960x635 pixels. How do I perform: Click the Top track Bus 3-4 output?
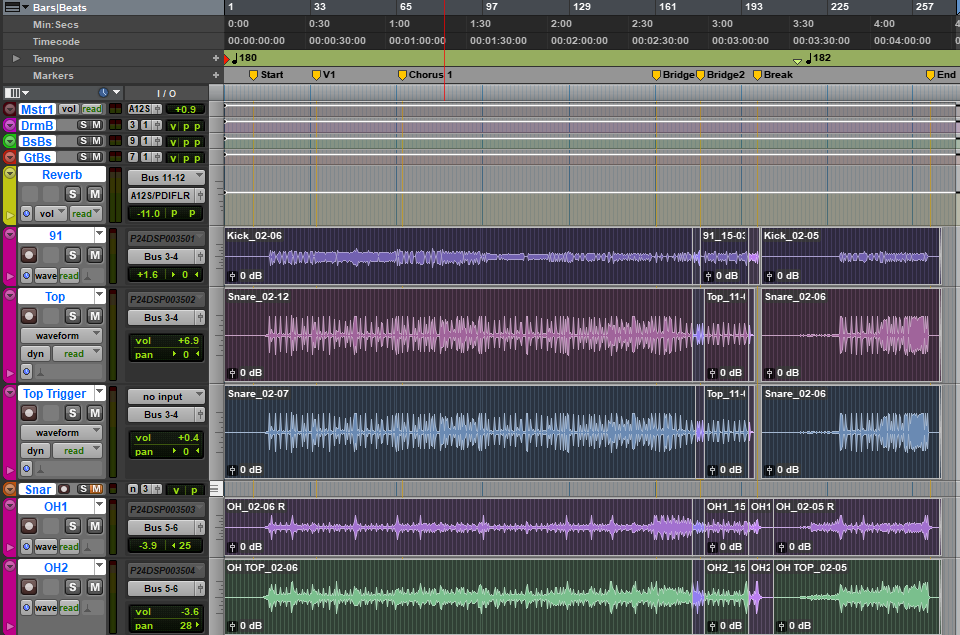point(161,317)
